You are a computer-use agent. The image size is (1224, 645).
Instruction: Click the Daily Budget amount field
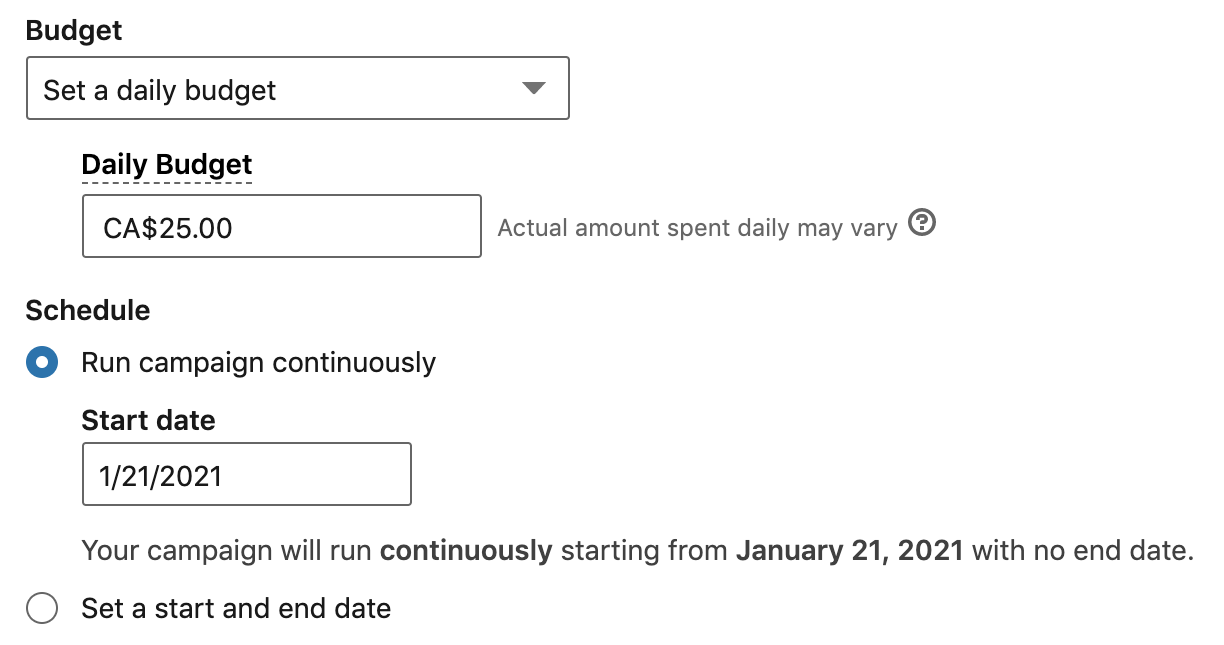[281, 227]
